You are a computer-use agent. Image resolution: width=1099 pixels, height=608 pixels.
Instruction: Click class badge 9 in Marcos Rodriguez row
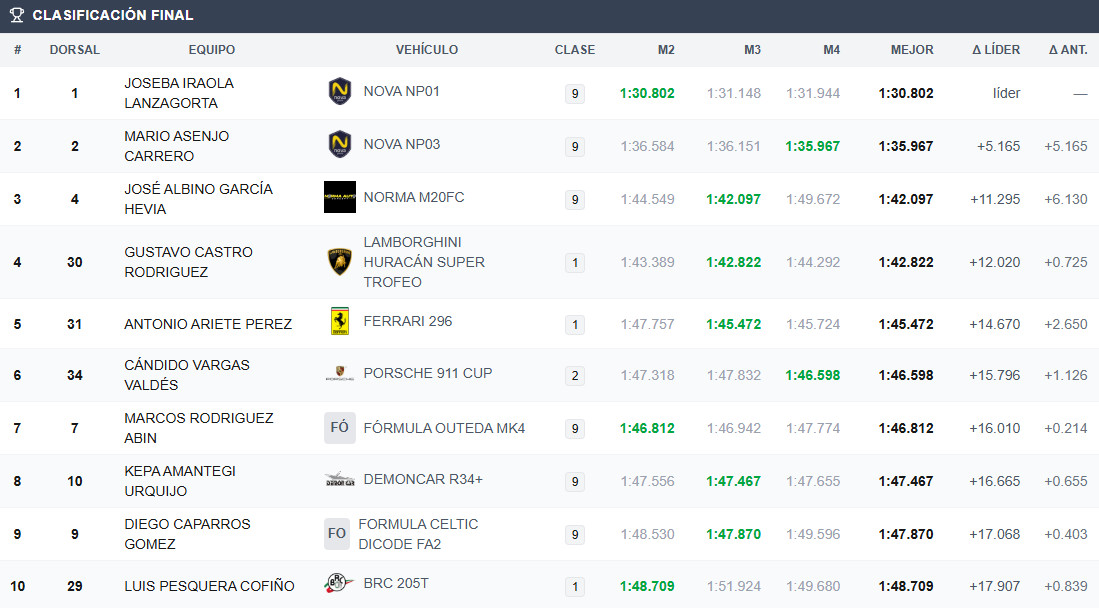[575, 428]
